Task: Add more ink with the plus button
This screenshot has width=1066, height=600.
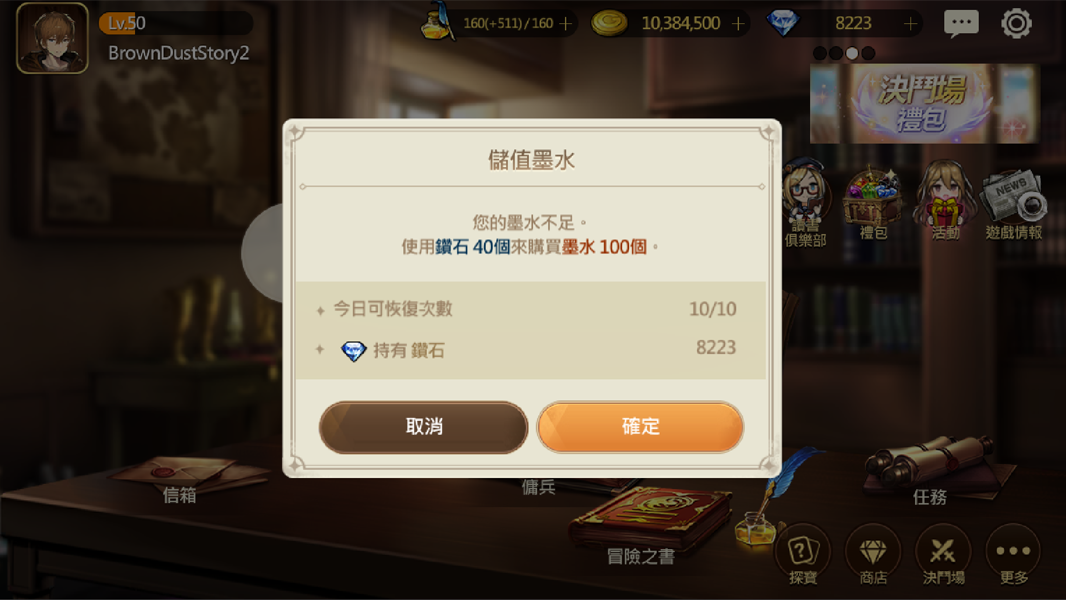Action: (x=566, y=24)
